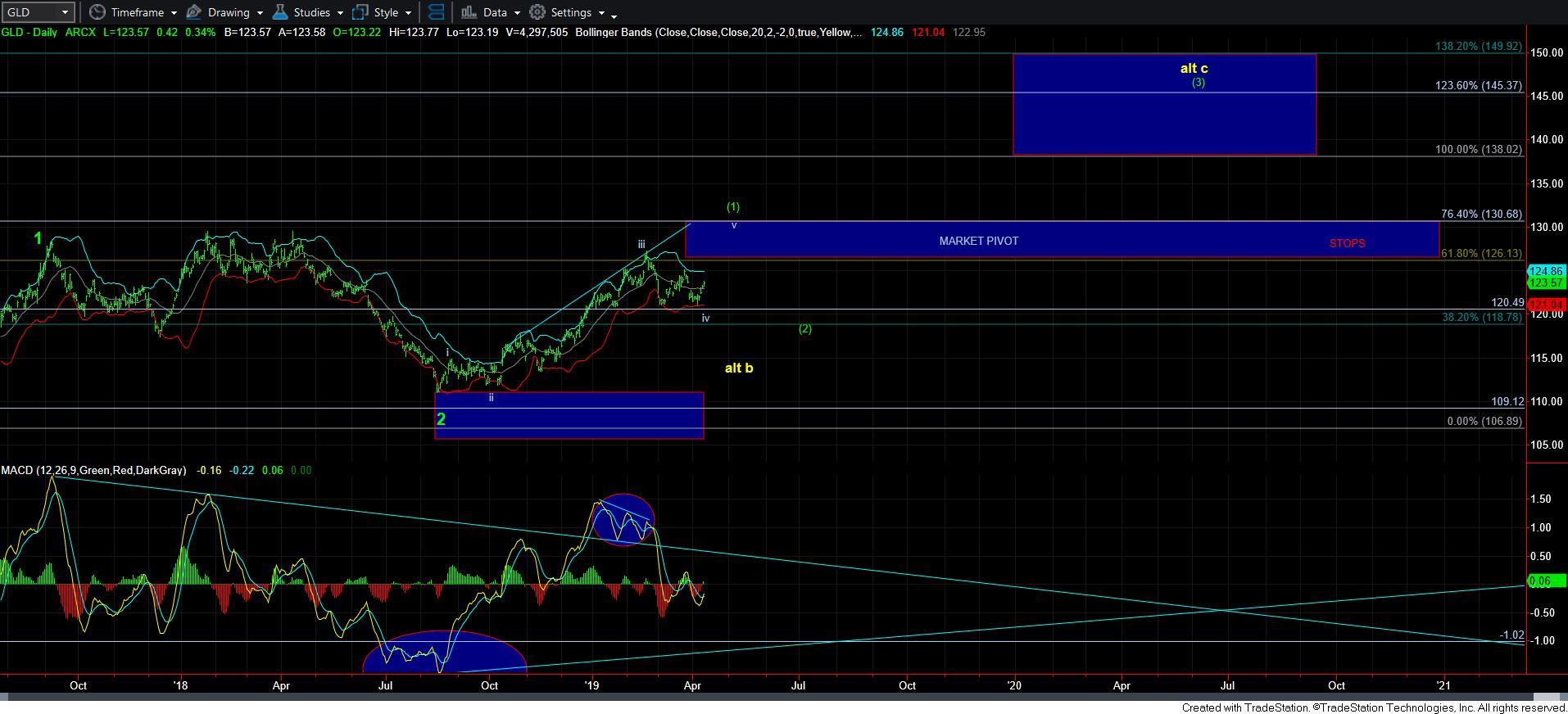1568x714 pixels.
Task: Expand the Settings dropdown arrow
Action: coord(601,13)
